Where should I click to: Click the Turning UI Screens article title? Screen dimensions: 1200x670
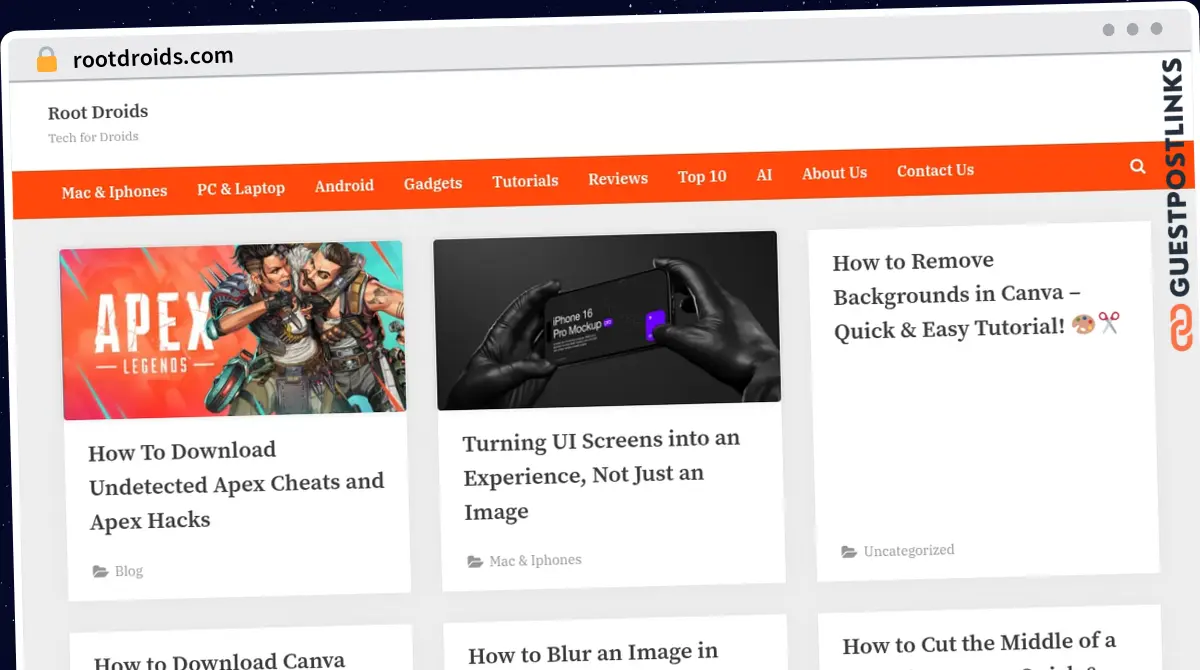click(x=600, y=476)
